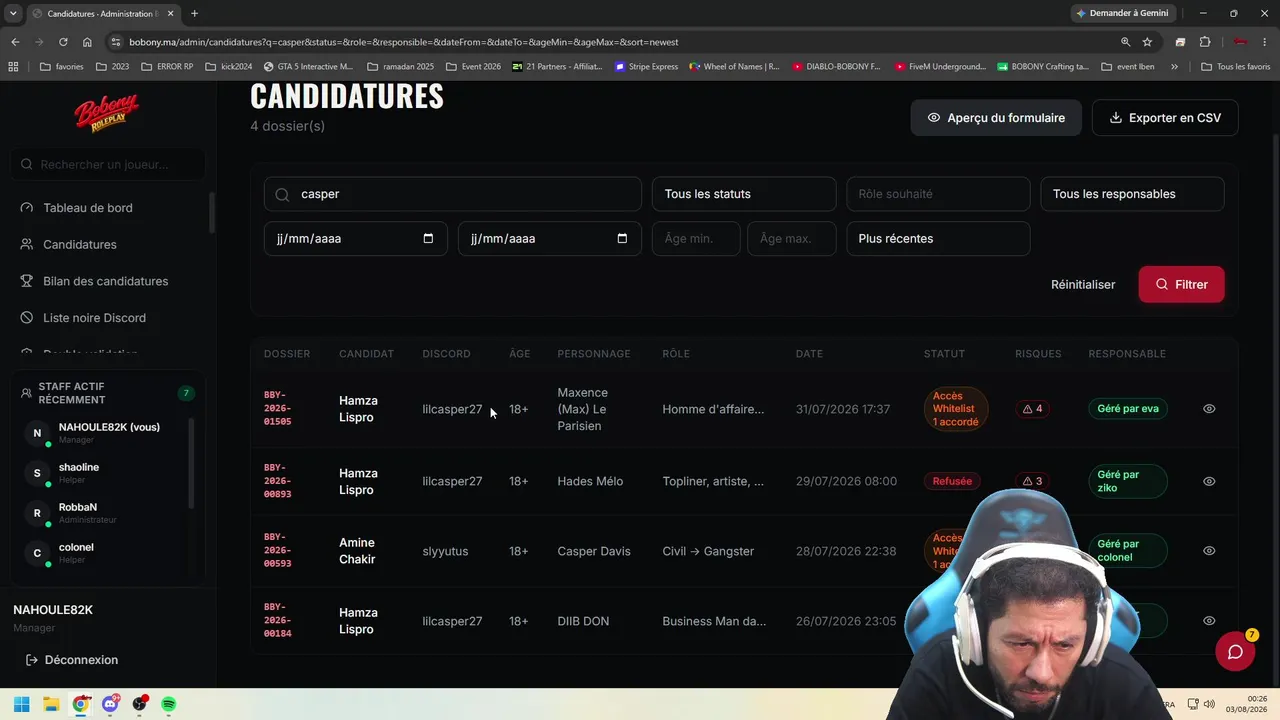
Task: Open Liste noire Discord page
Action: click(94, 318)
